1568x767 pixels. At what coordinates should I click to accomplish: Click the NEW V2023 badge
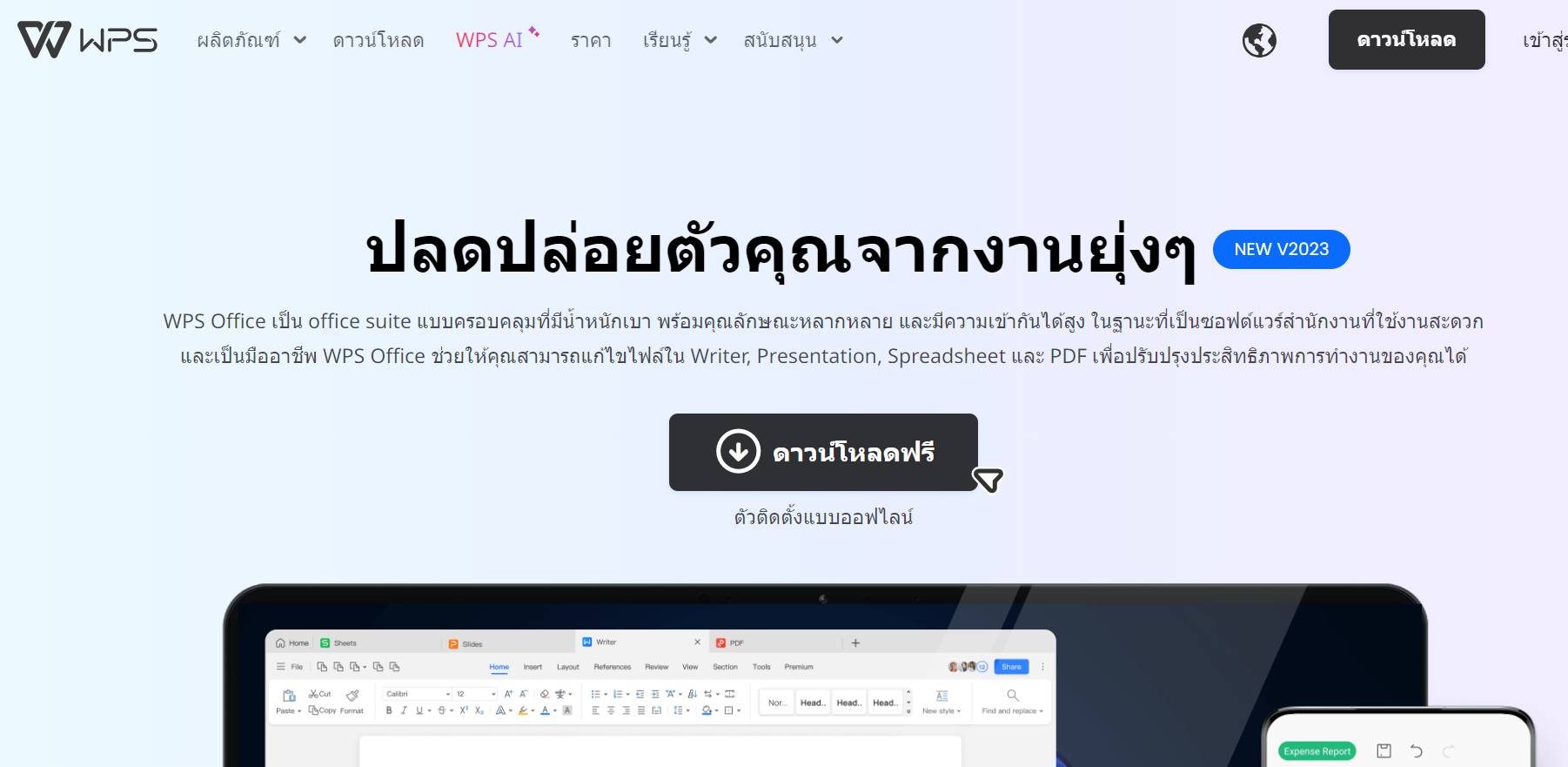coord(1282,249)
